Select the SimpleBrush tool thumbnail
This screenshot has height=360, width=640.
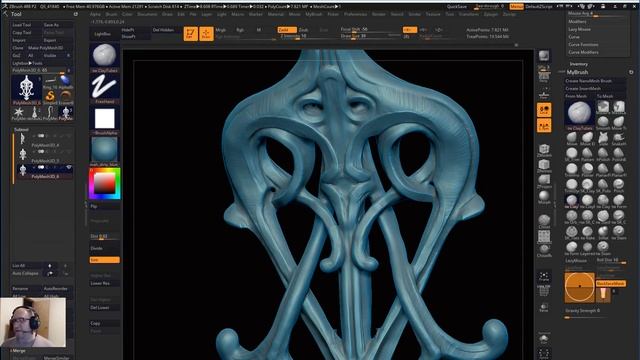(x=50, y=96)
